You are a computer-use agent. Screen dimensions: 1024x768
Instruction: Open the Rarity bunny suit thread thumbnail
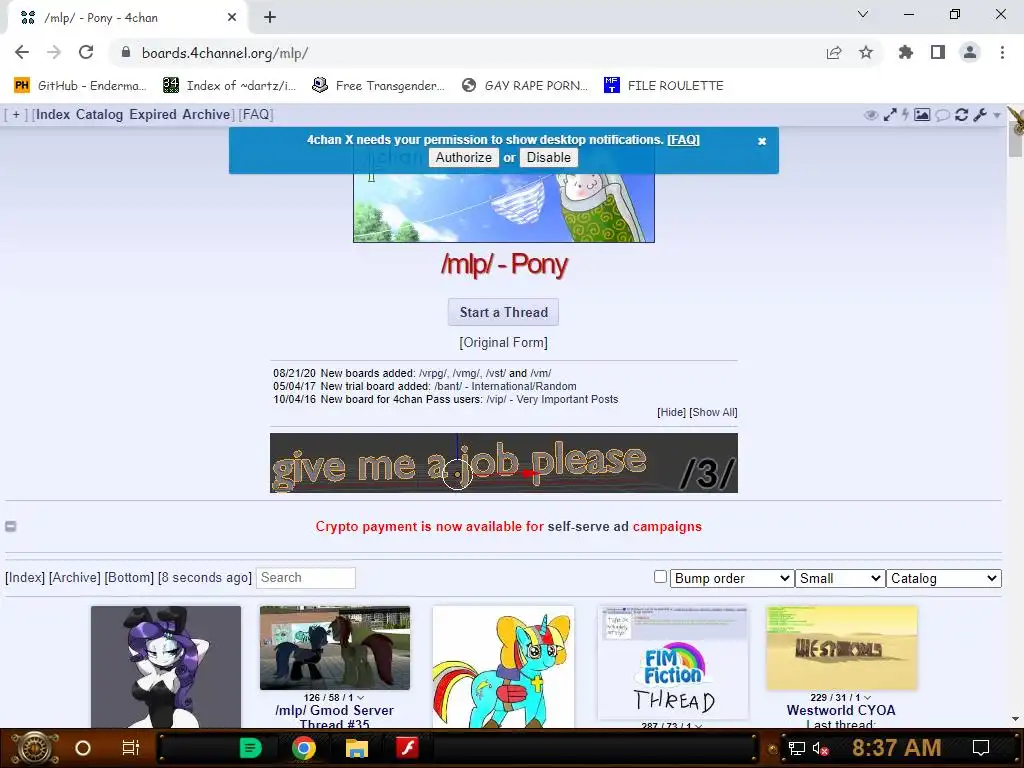coord(166,667)
